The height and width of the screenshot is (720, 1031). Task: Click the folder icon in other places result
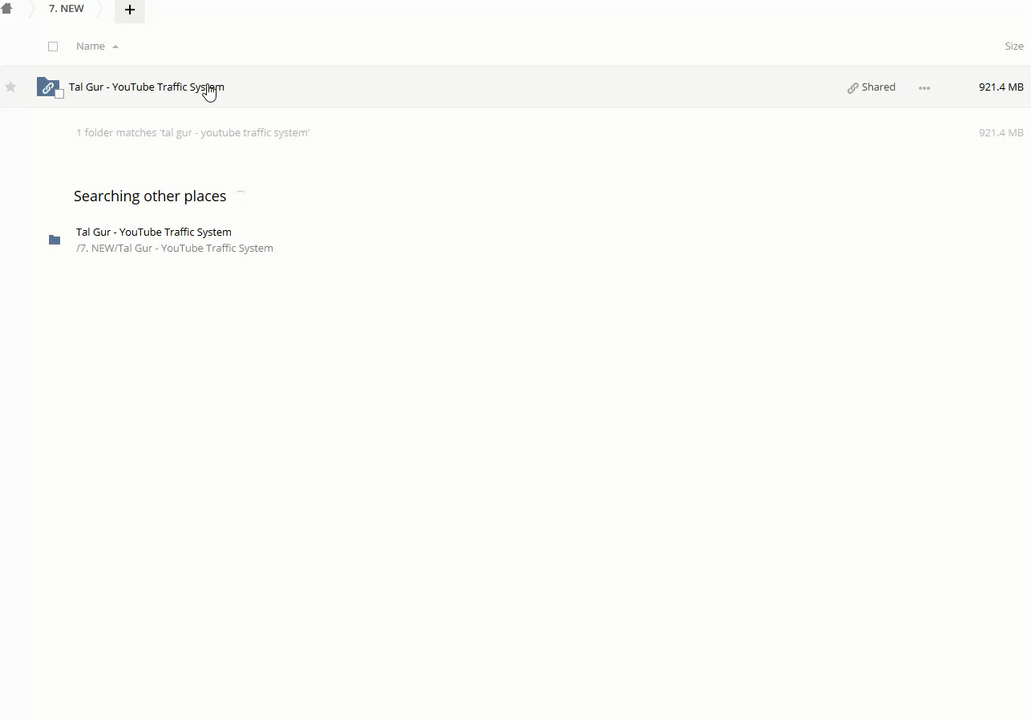(x=55, y=240)
